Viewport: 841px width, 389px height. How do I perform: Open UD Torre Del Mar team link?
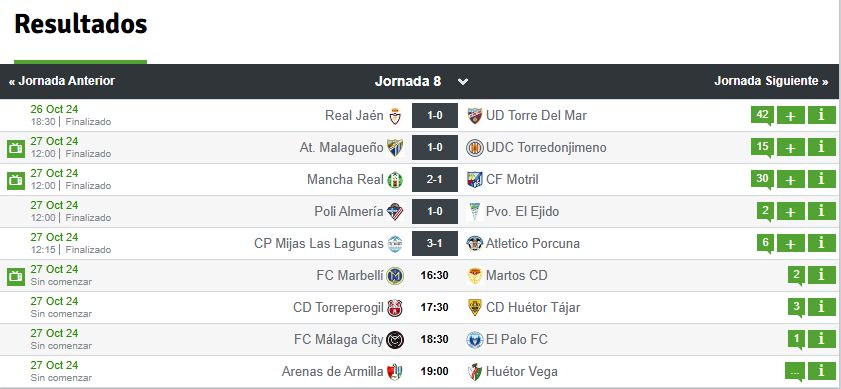point(536,115)
